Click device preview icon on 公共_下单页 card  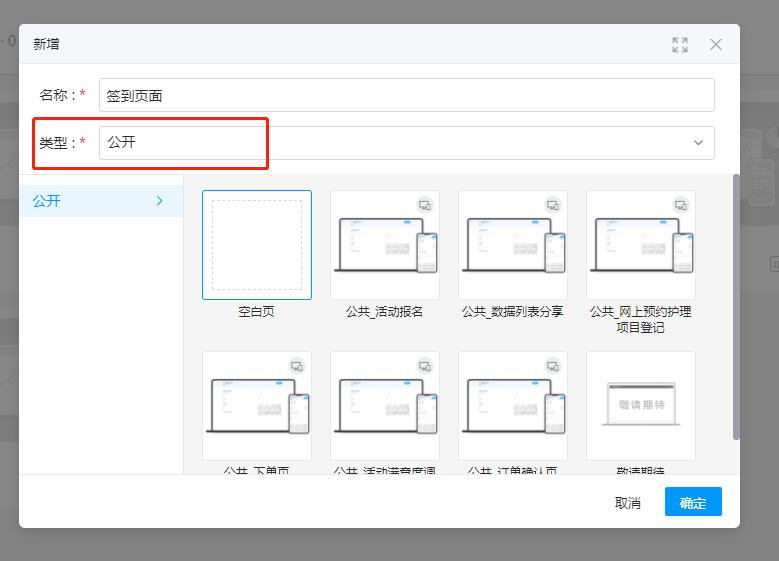(297, 366)
